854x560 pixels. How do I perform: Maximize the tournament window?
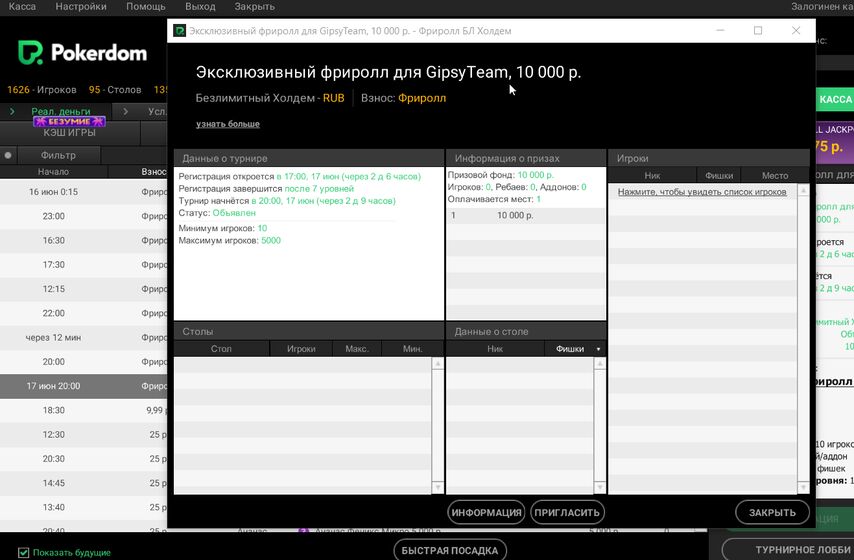pyautogui.click(x=758, y=31)
